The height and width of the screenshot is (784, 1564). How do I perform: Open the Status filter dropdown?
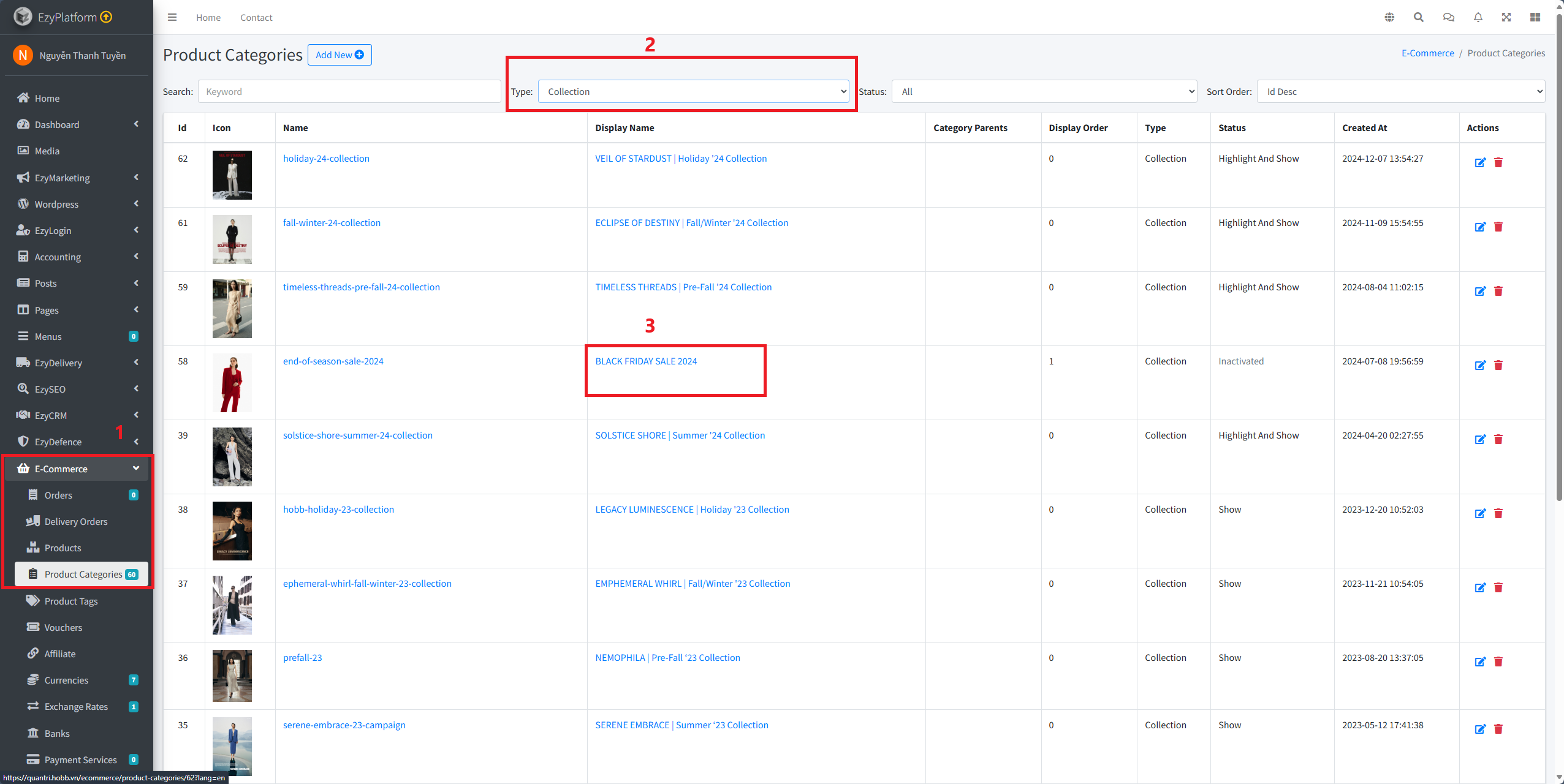click(x=1044, y=92)
